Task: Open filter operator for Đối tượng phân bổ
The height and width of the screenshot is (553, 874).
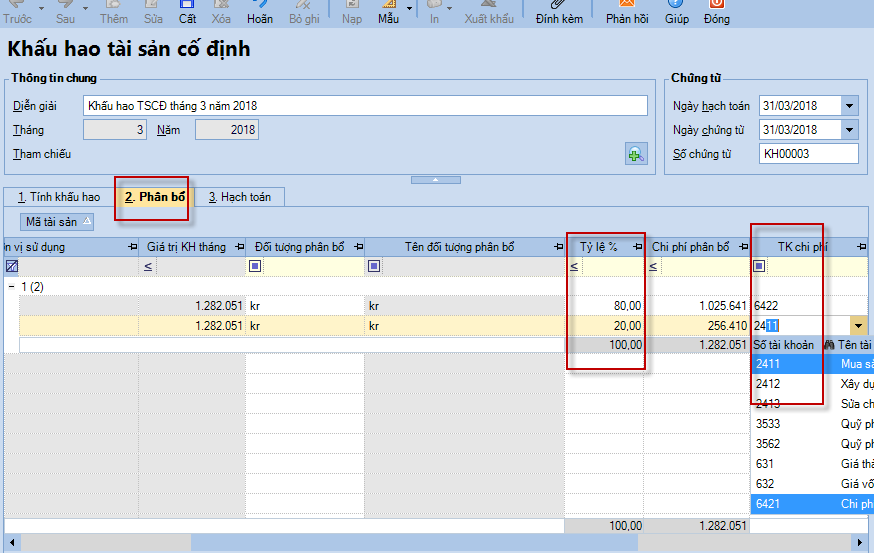Action: [255, 266]
